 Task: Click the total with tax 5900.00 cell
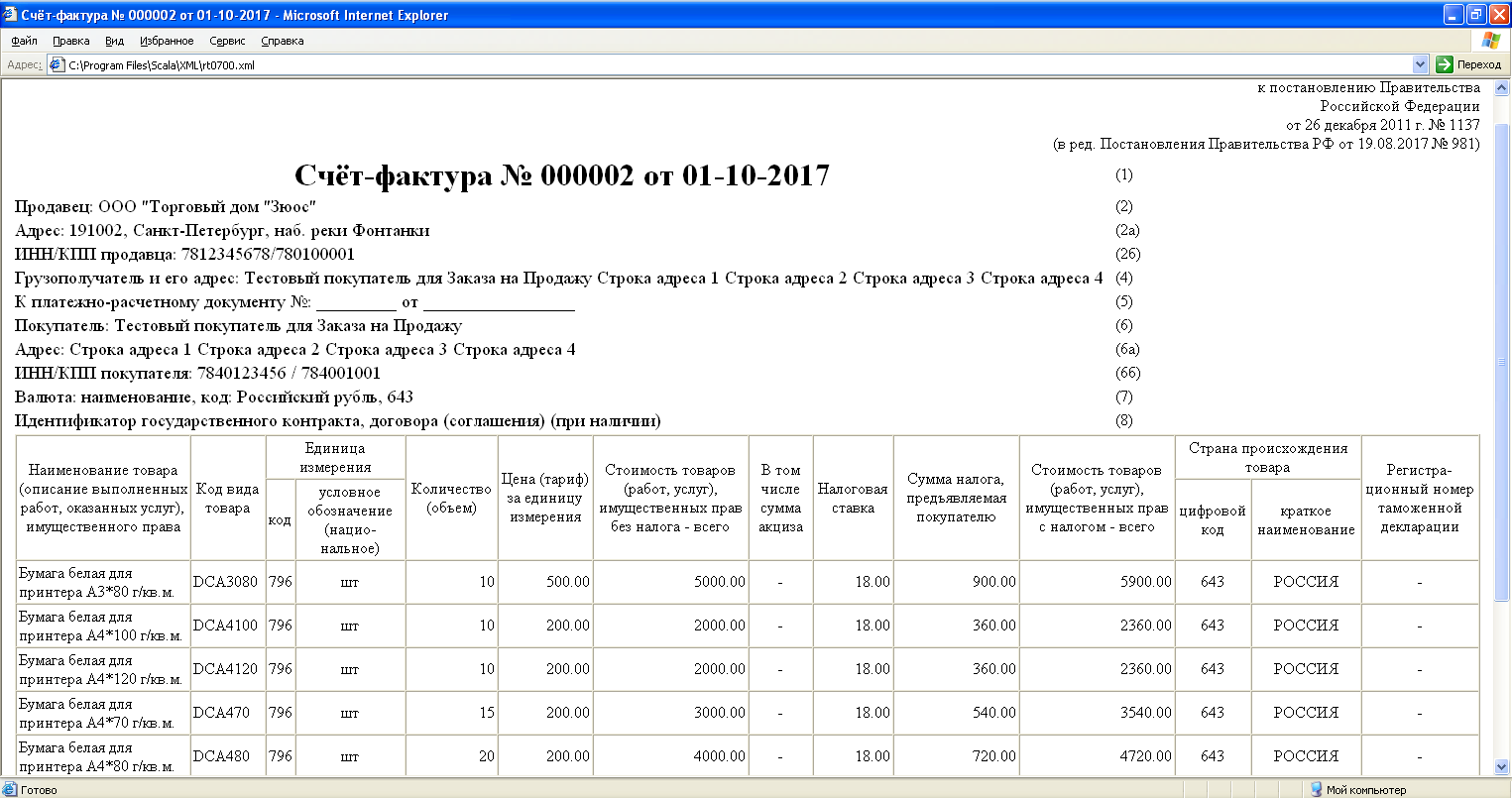[x=1098, y=582]
